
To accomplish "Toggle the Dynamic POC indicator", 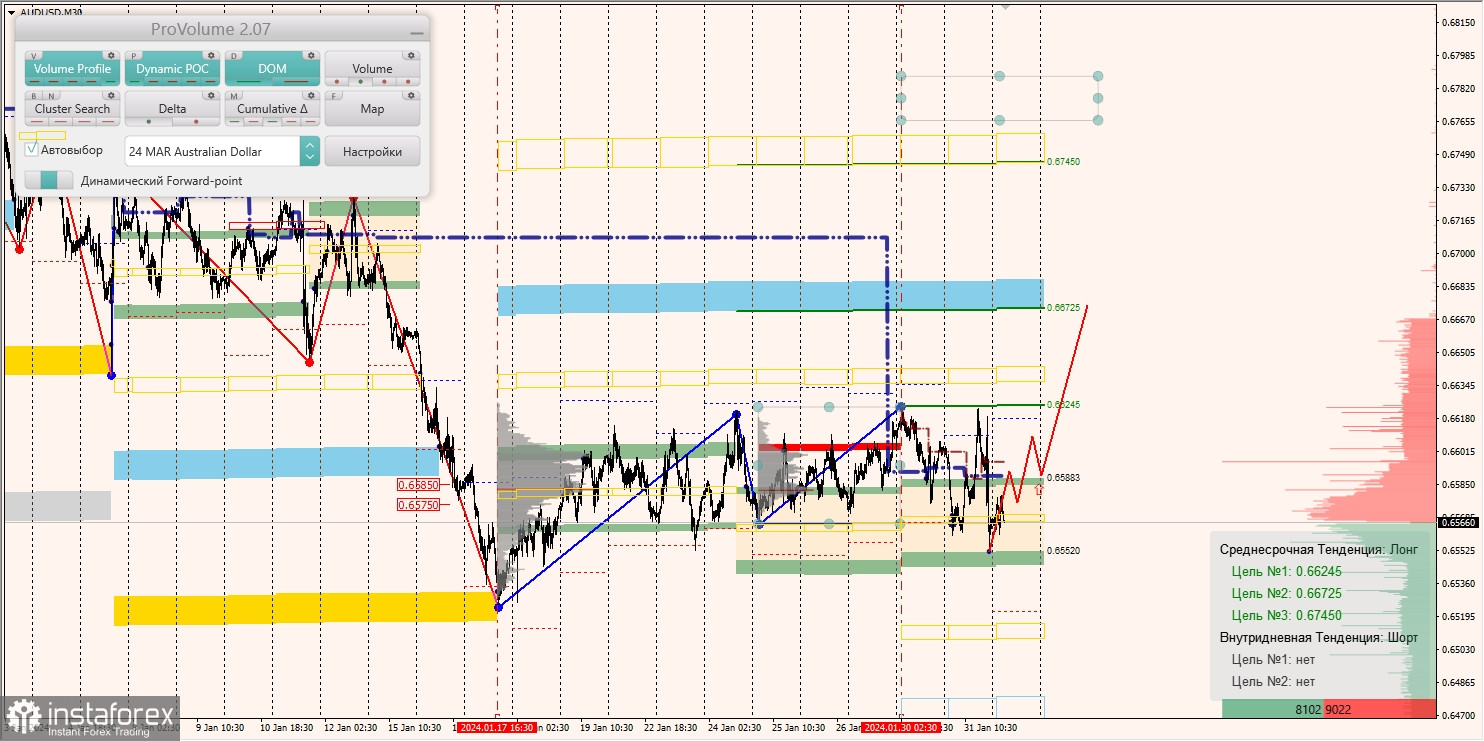I will pos(172,69).
